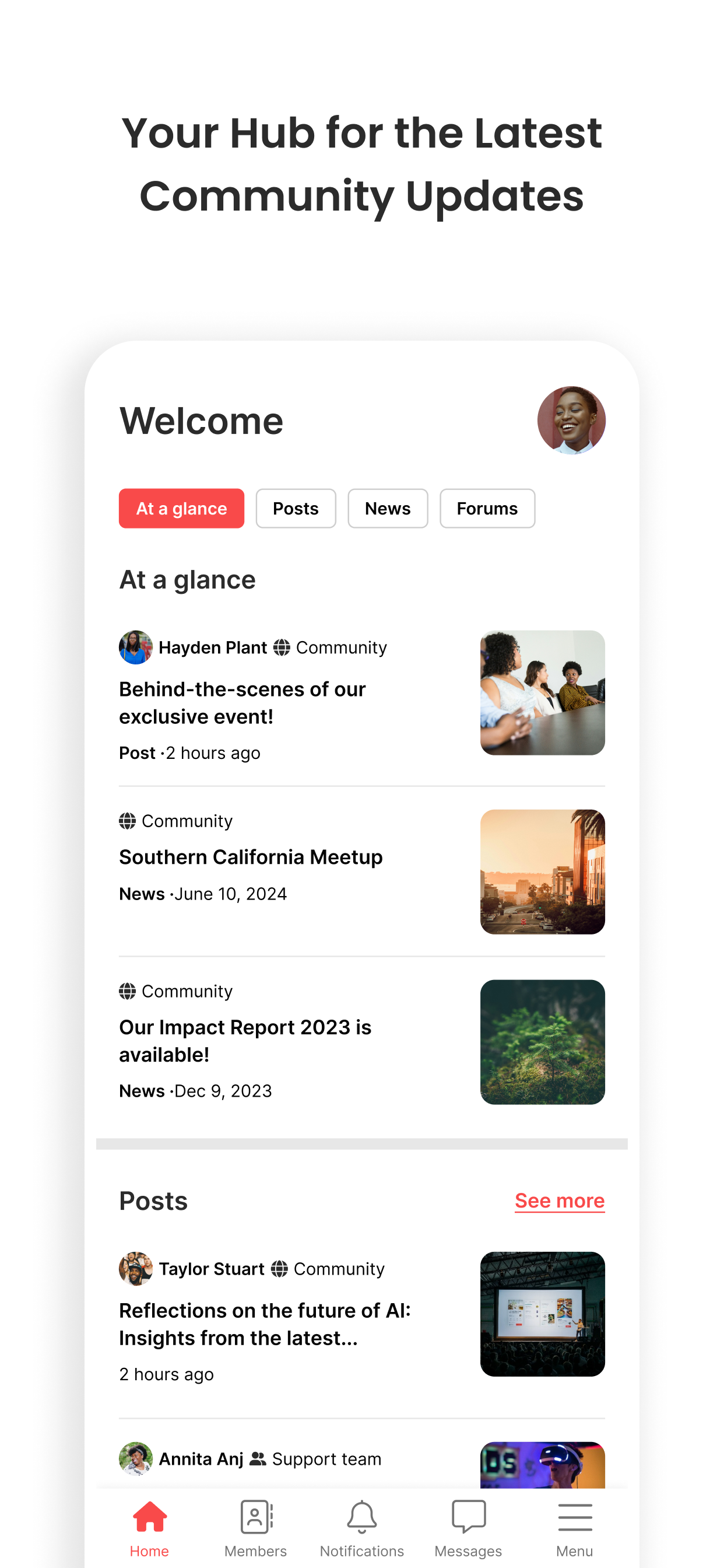The height and width of the screenshot is (1568, 724).
Task: Tap the globe icon beside Taylor Stuart
Action: point(279,1269)
